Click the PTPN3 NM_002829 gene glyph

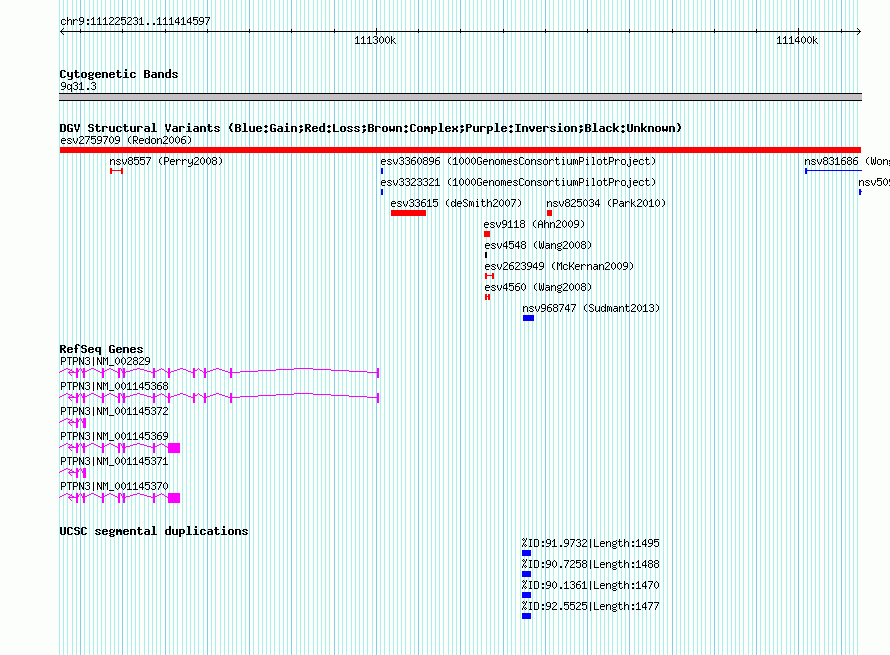[x=219, y=372]
